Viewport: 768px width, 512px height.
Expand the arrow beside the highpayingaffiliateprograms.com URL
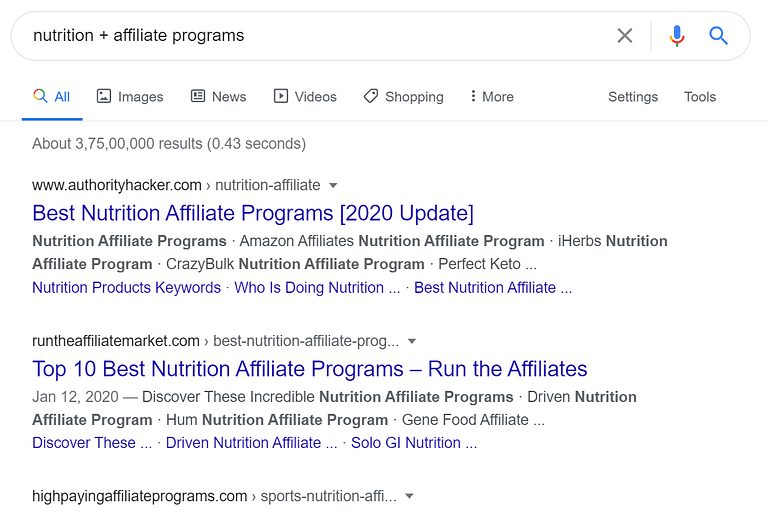tap(409, 496)
